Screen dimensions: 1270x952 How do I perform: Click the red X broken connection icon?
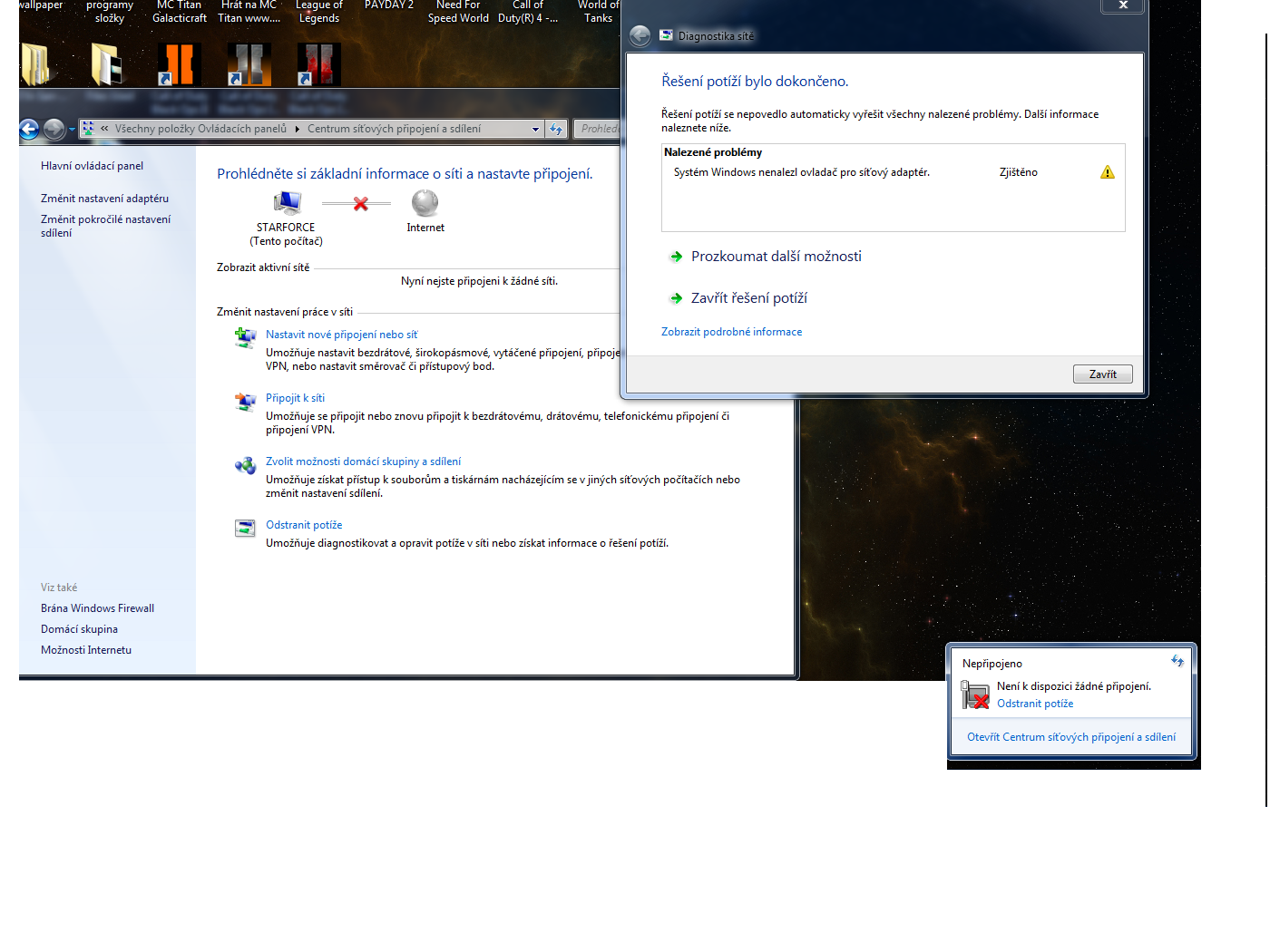coord(360,204)
